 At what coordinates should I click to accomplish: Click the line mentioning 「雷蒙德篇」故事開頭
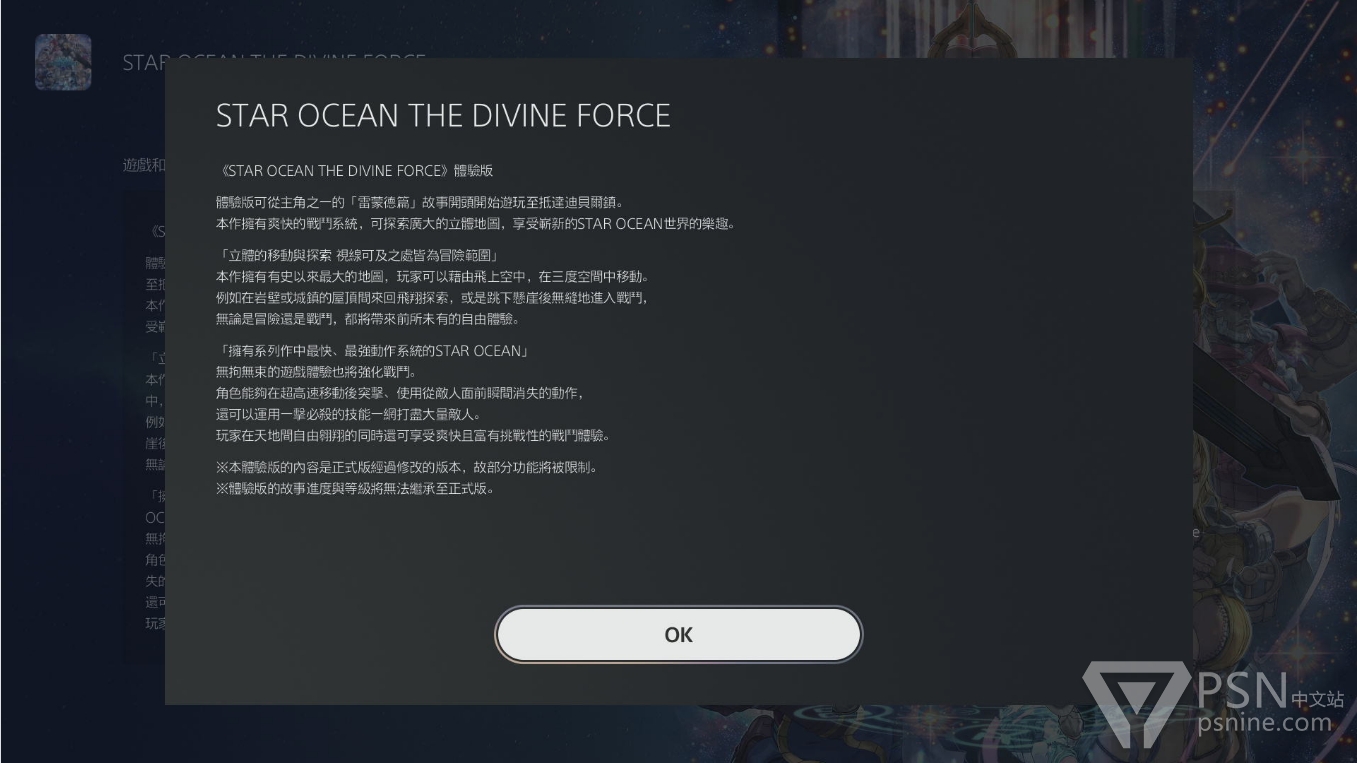click(x=419, y=202)
